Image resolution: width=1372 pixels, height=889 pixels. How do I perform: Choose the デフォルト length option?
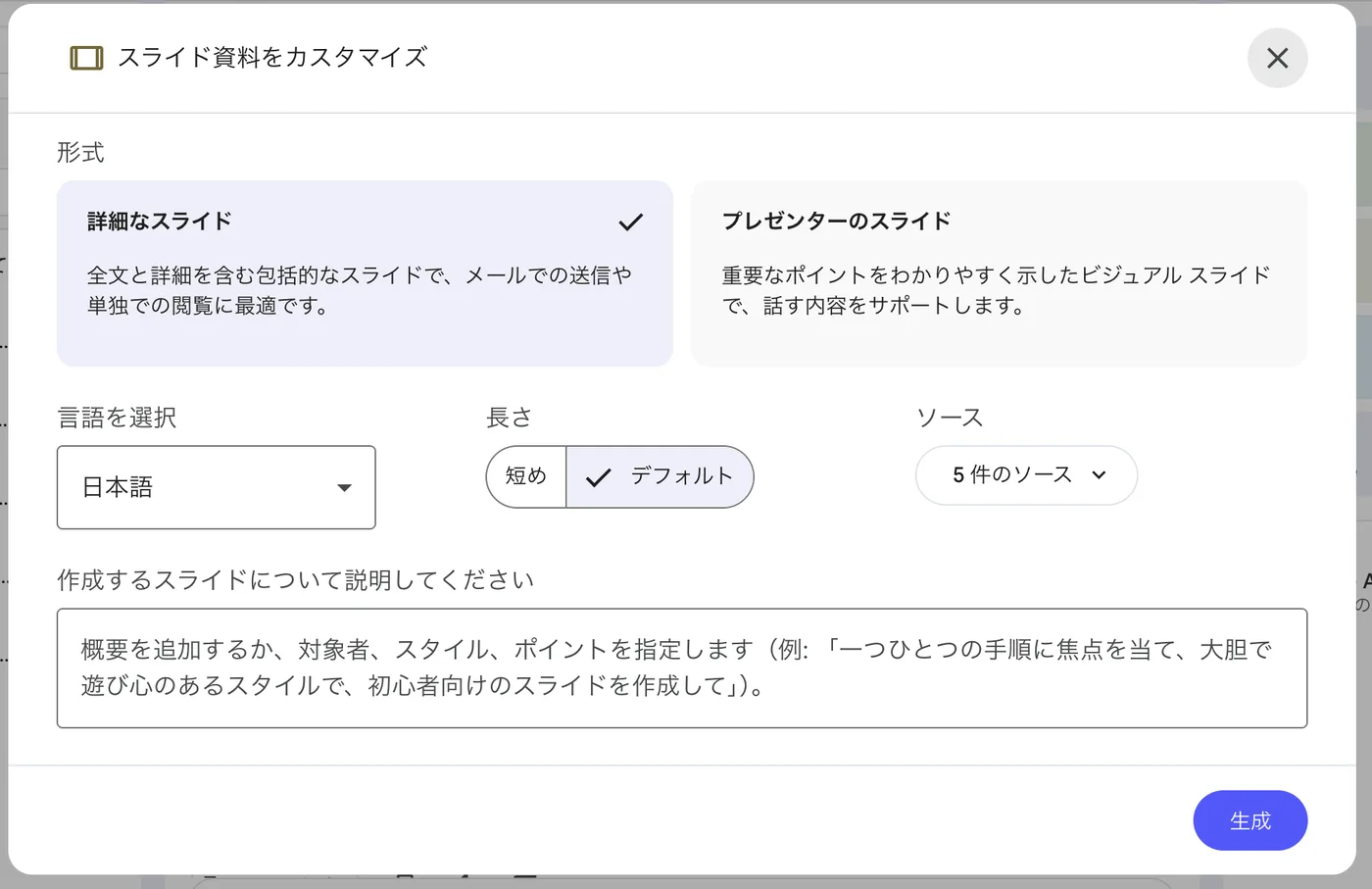pyautogui.click(x=660, y=476)
